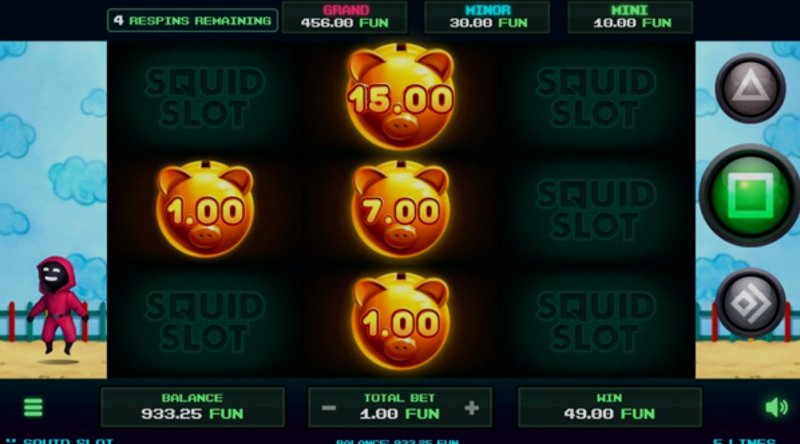This screenshot has width=800, height=444.
Task: Click the Balance 933.25 FUN display
Action: click(193, 407)
